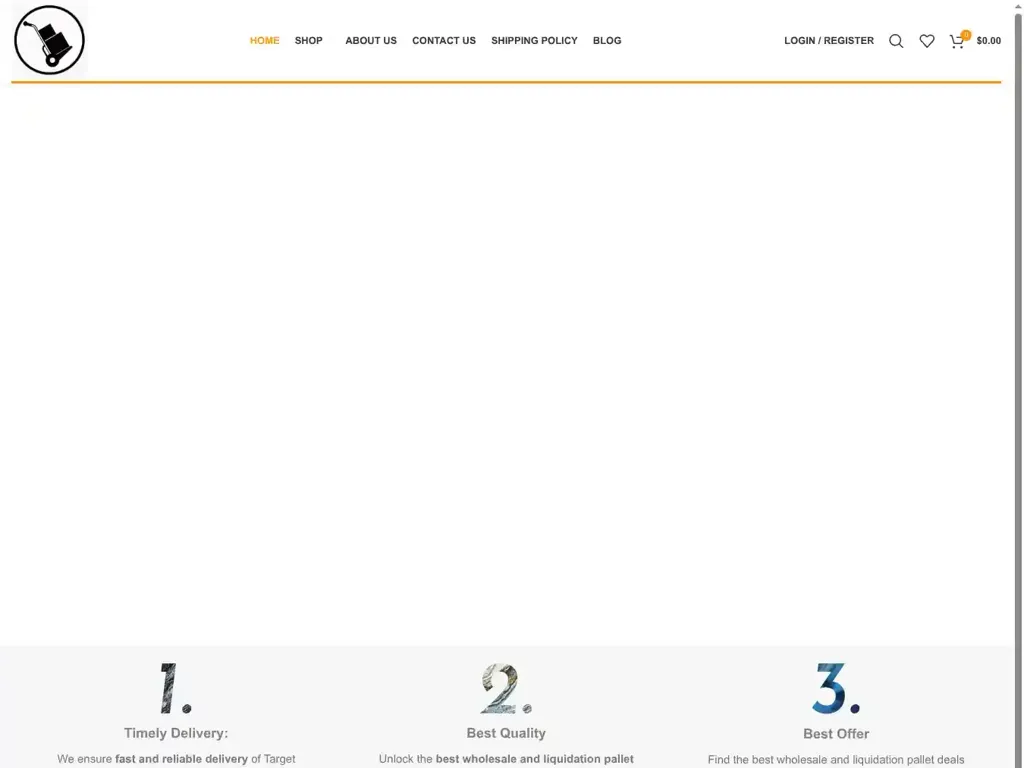Select the HOME menu item
Image resolution: width=1024 pixels, height=768 pixels.
click(264, 41)
